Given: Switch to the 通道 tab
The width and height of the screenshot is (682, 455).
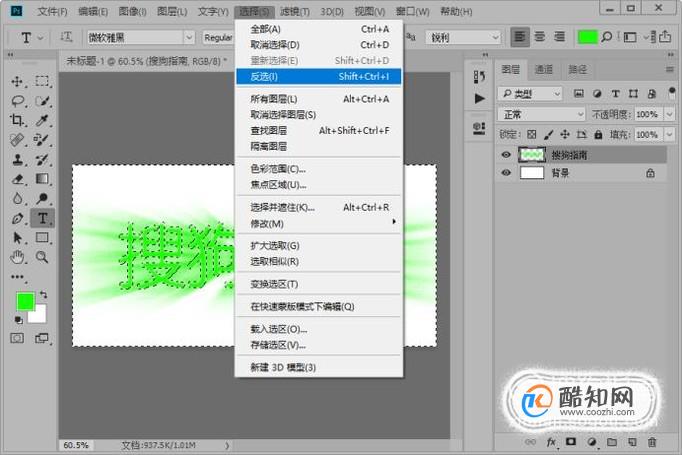Looking at the screenshot, I should tap(544, 69).
